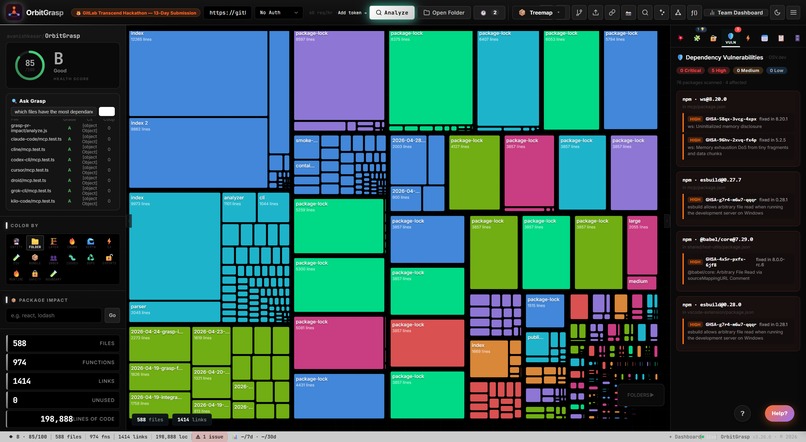
Task: Open the lightning bolt tab in right panel
Action: [747, 38]
